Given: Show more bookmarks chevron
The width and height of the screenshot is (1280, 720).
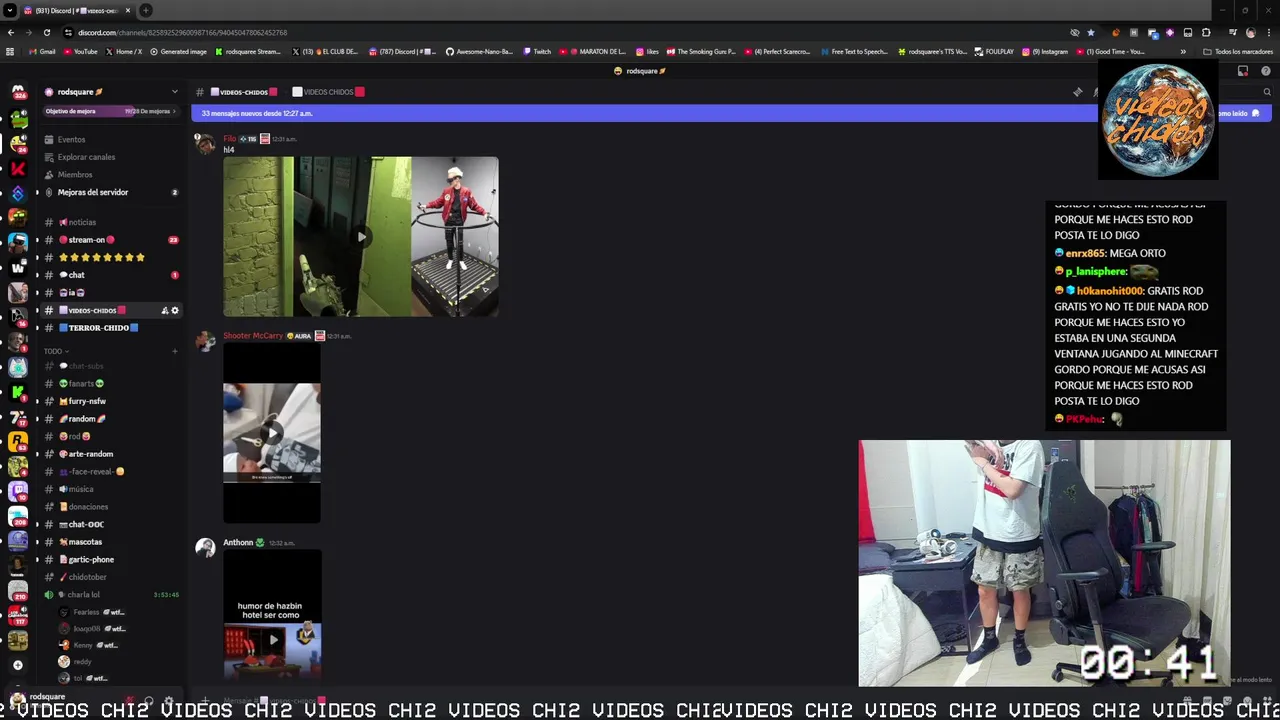Looking at the screenshot, I should [x=1183, y=51].
